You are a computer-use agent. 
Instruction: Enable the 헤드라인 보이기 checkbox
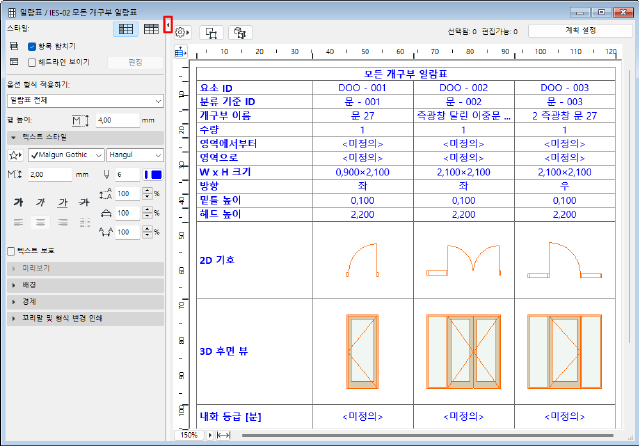pyautogui.click(x=32, y=61)
